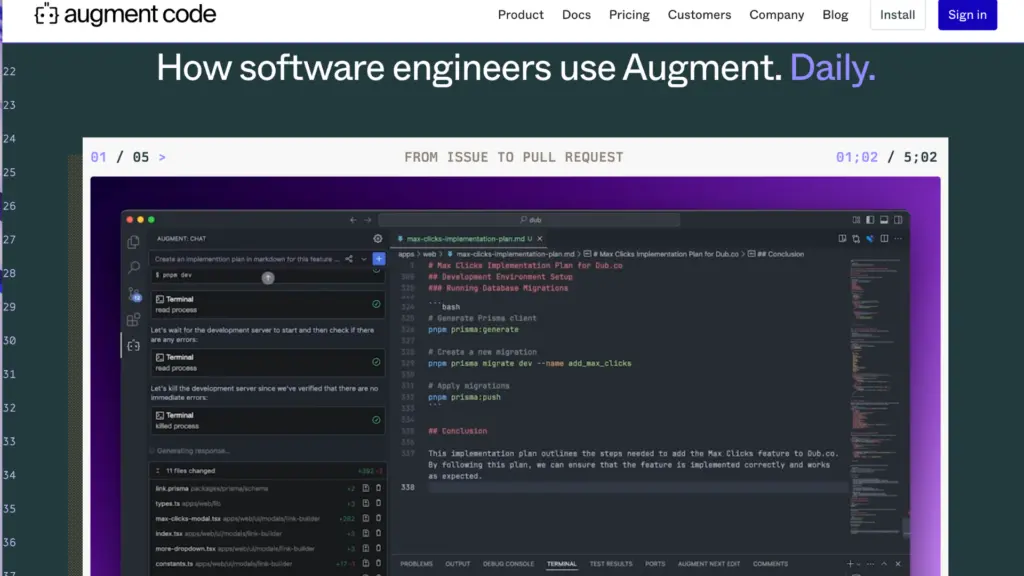Click the save icon on the max-clicks-modal.tsx row
1024x576 pixels.
coord(366,519)
